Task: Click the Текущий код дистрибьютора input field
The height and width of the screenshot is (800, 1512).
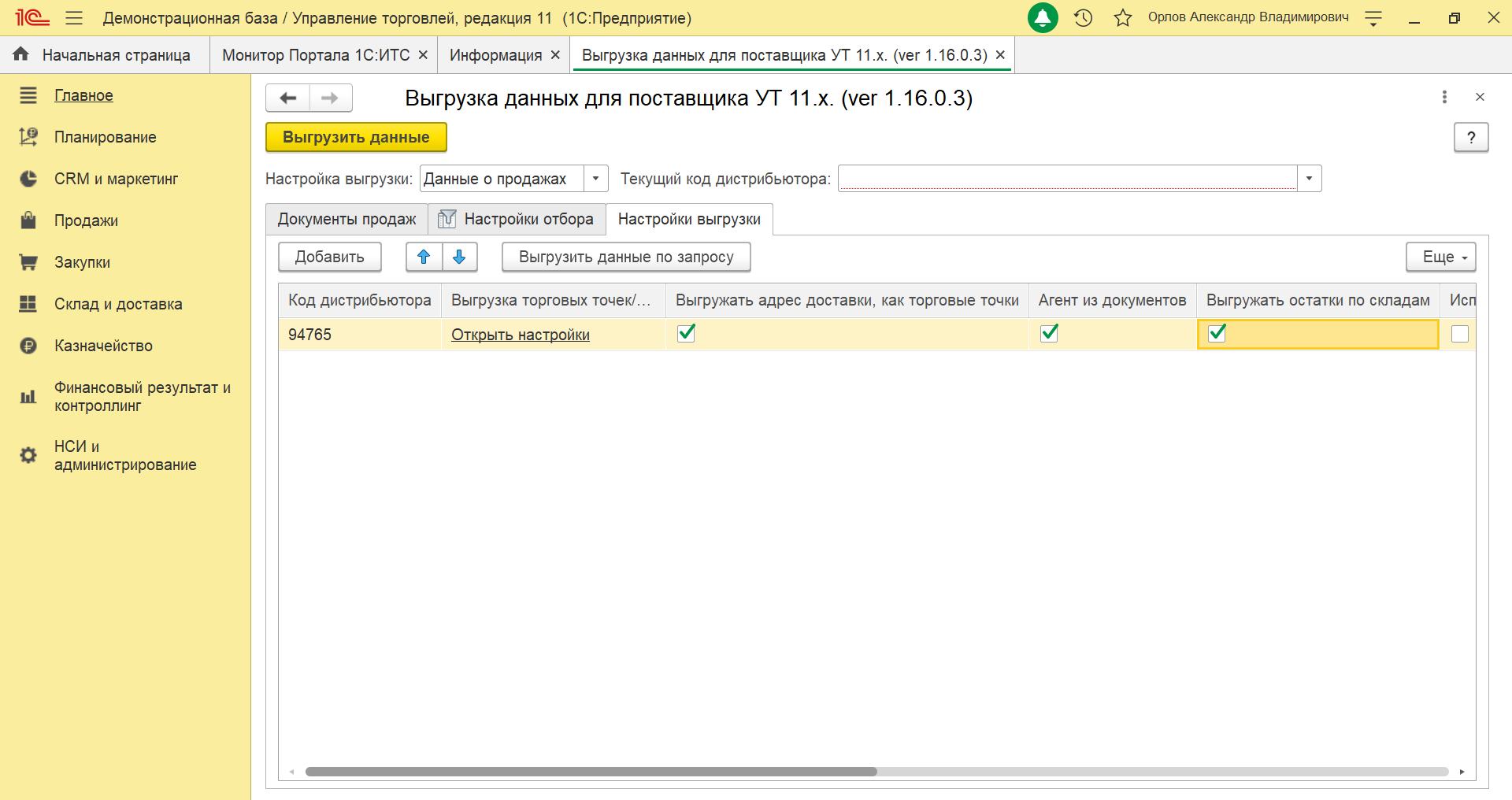Action: click(1068, 179)
